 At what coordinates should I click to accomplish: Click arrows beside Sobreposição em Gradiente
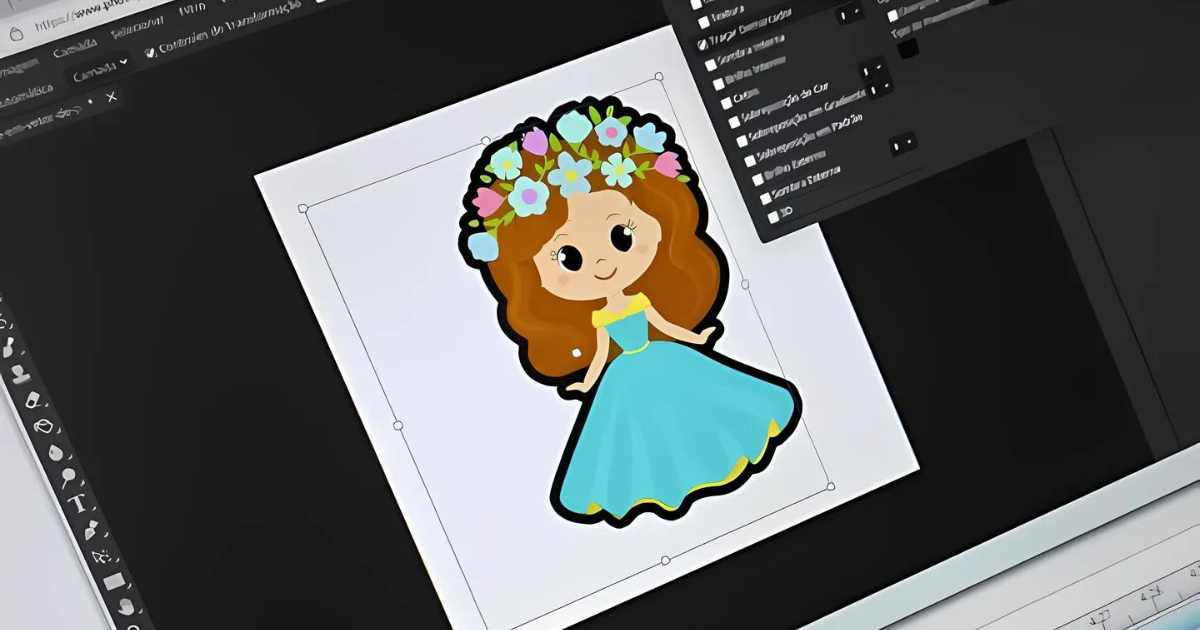click(x=880, y=89)
